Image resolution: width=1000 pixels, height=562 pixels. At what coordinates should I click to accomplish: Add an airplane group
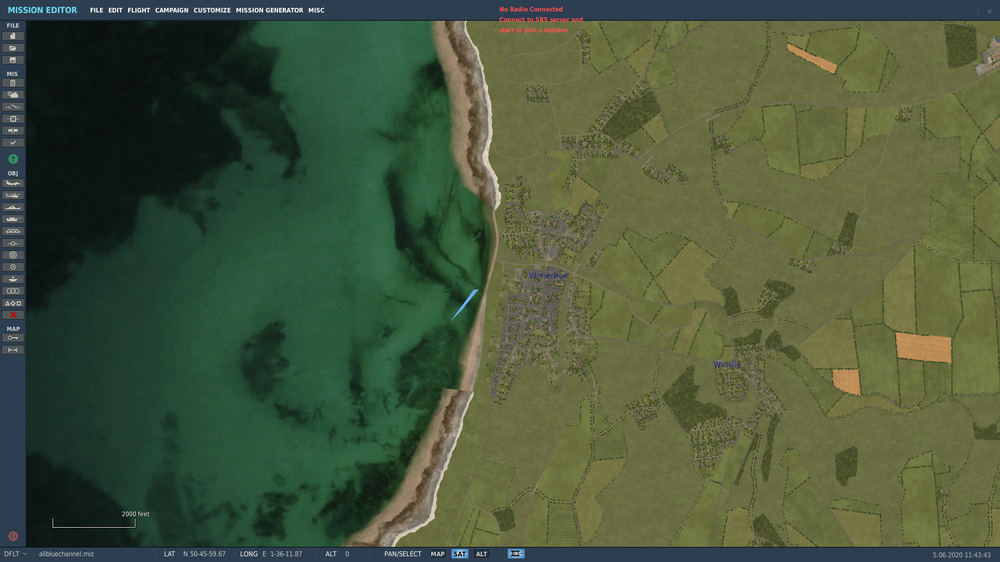click(x=13, y=184)
